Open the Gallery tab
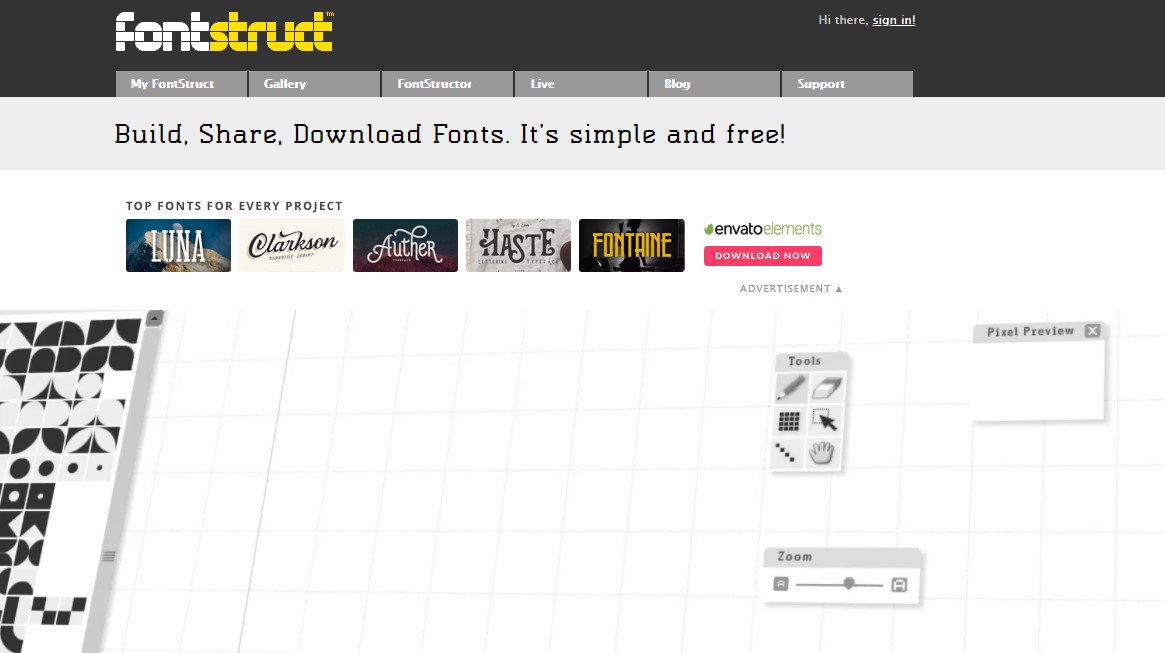 tap(314, 84)
